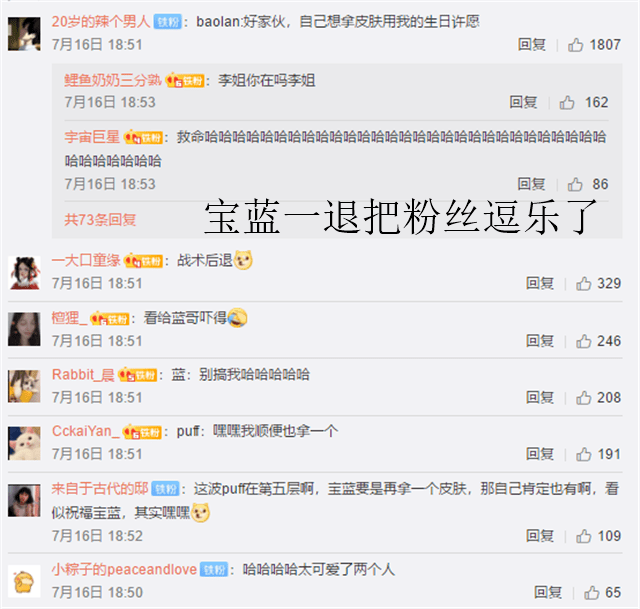Open 宇宙巨星's user profile
Image resolution: width=640 pixels, height=609 pixels.
click(x=92, y=137)
